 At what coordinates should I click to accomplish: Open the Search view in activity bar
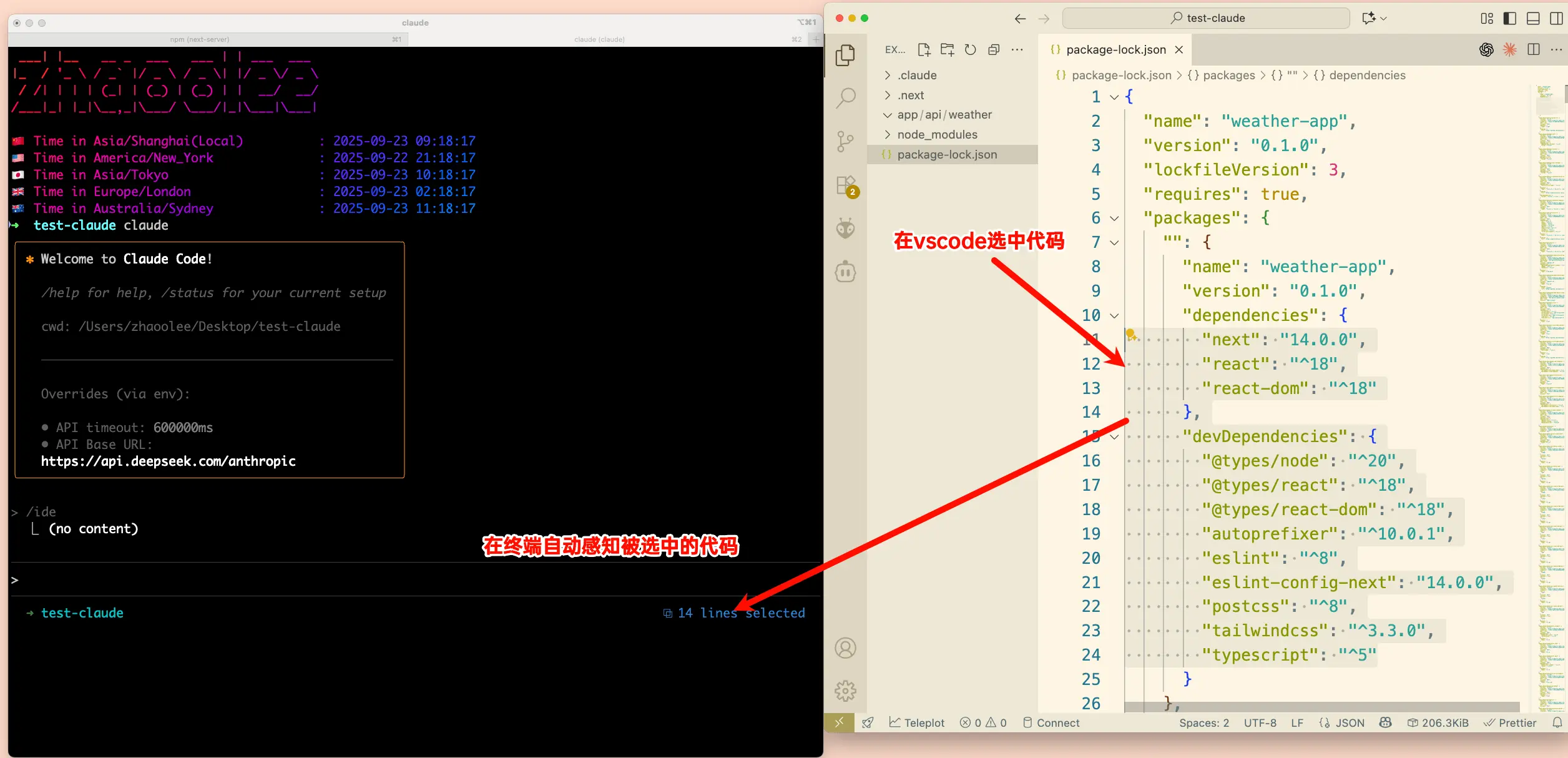point(845,98)
